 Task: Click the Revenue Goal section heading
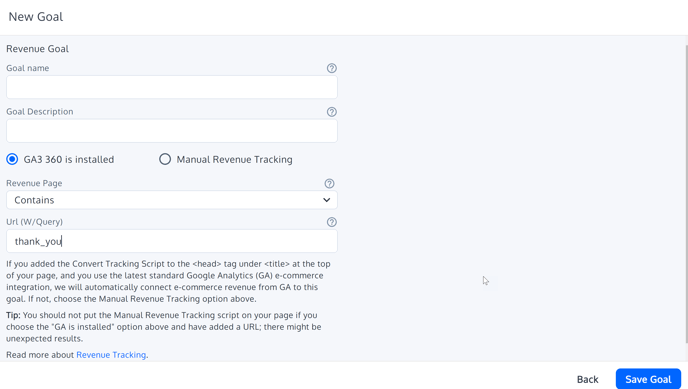coord(37,49)
